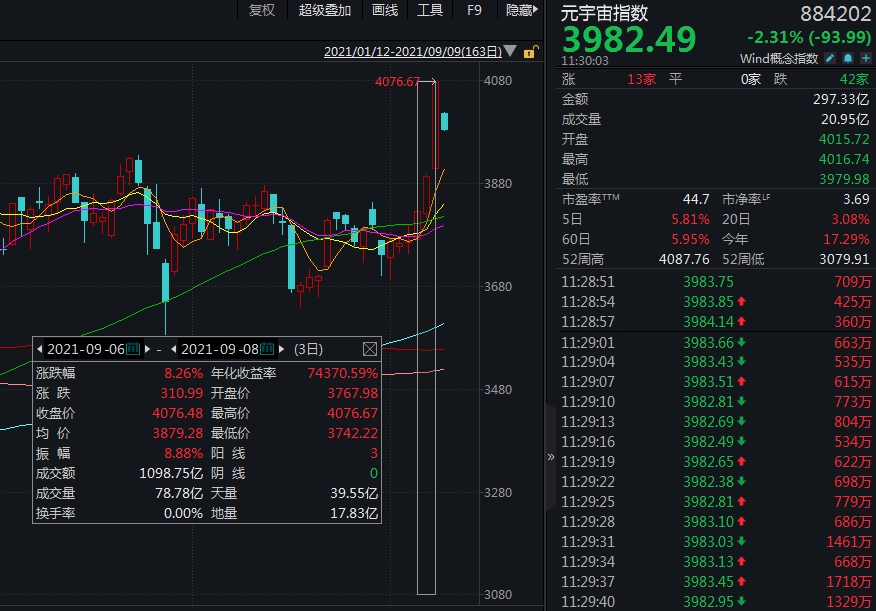Open the 超级叠加 menu
Viewport: 876px width, 611px height.
coord(325,10)
